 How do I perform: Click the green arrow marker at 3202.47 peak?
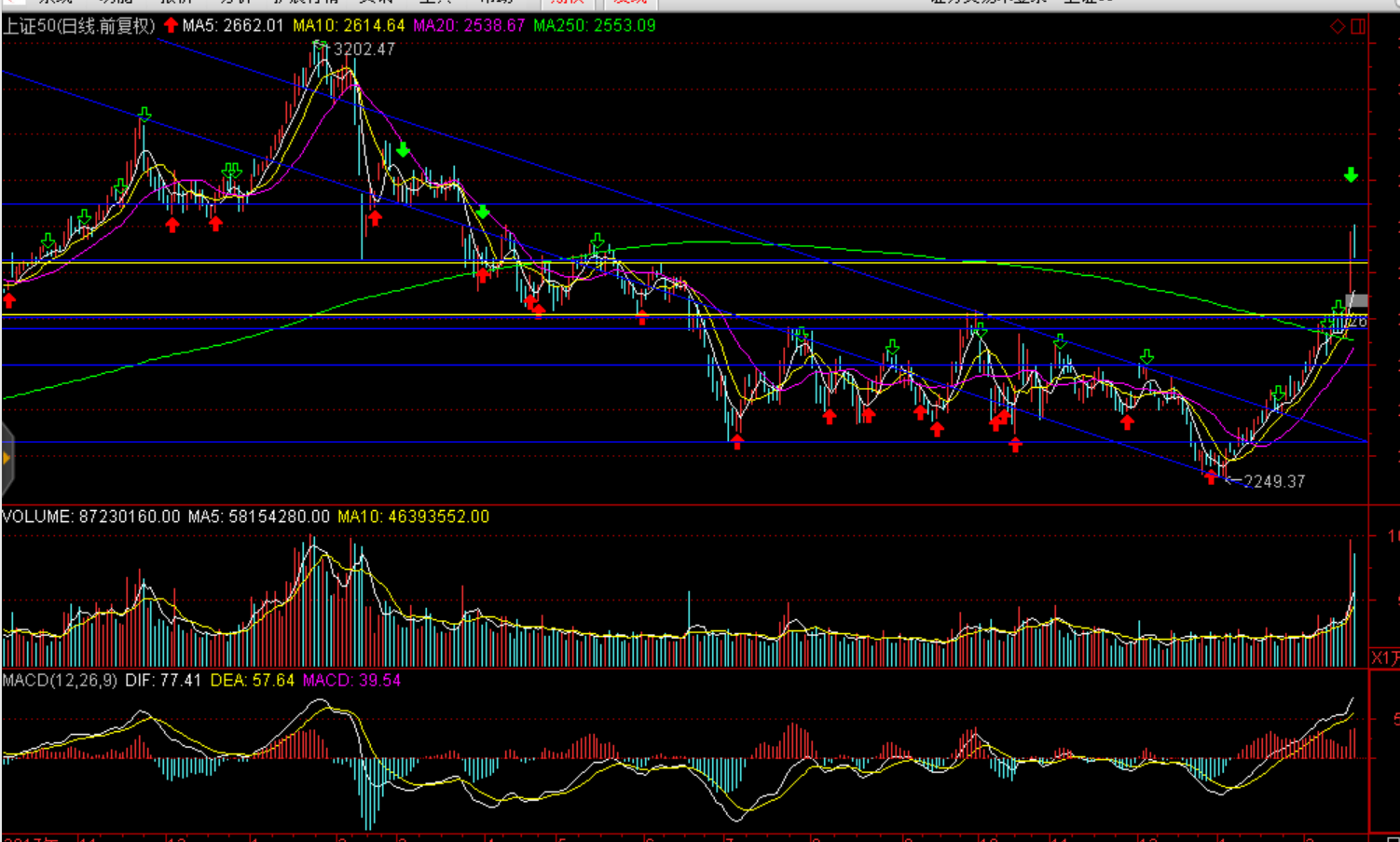pyautogui.click(x=320, y=45)
